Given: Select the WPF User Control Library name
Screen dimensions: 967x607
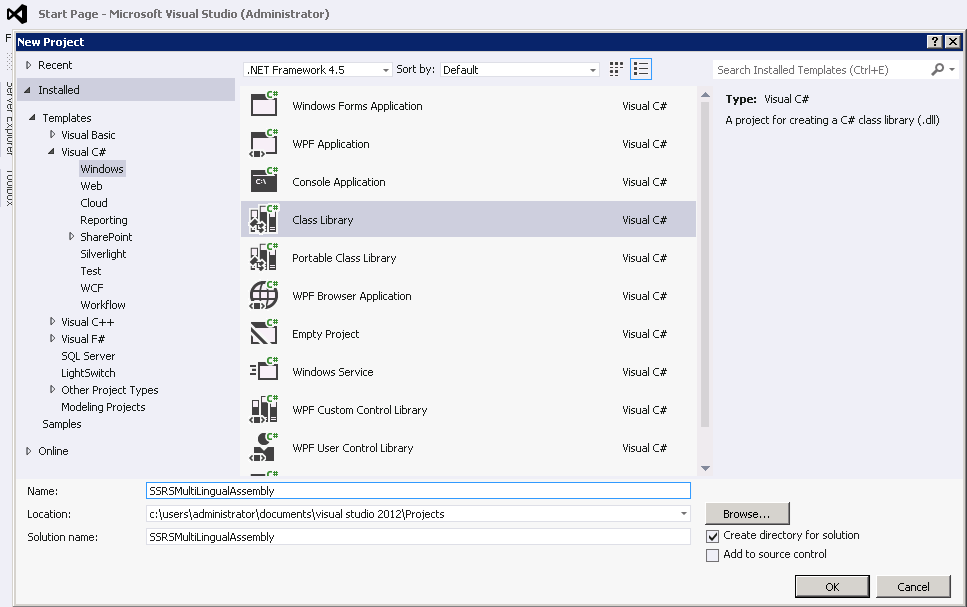Looking at the screenshot, I should tap(353, 448).
